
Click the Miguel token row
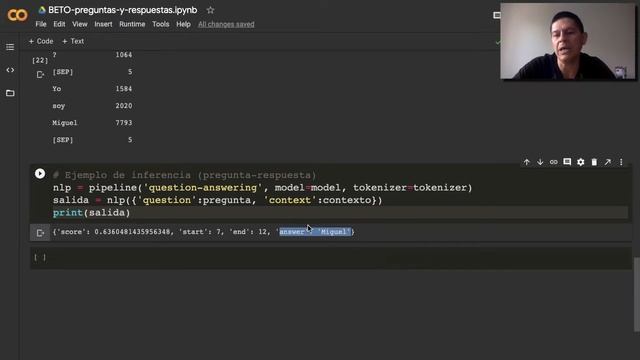pos(92,123)
